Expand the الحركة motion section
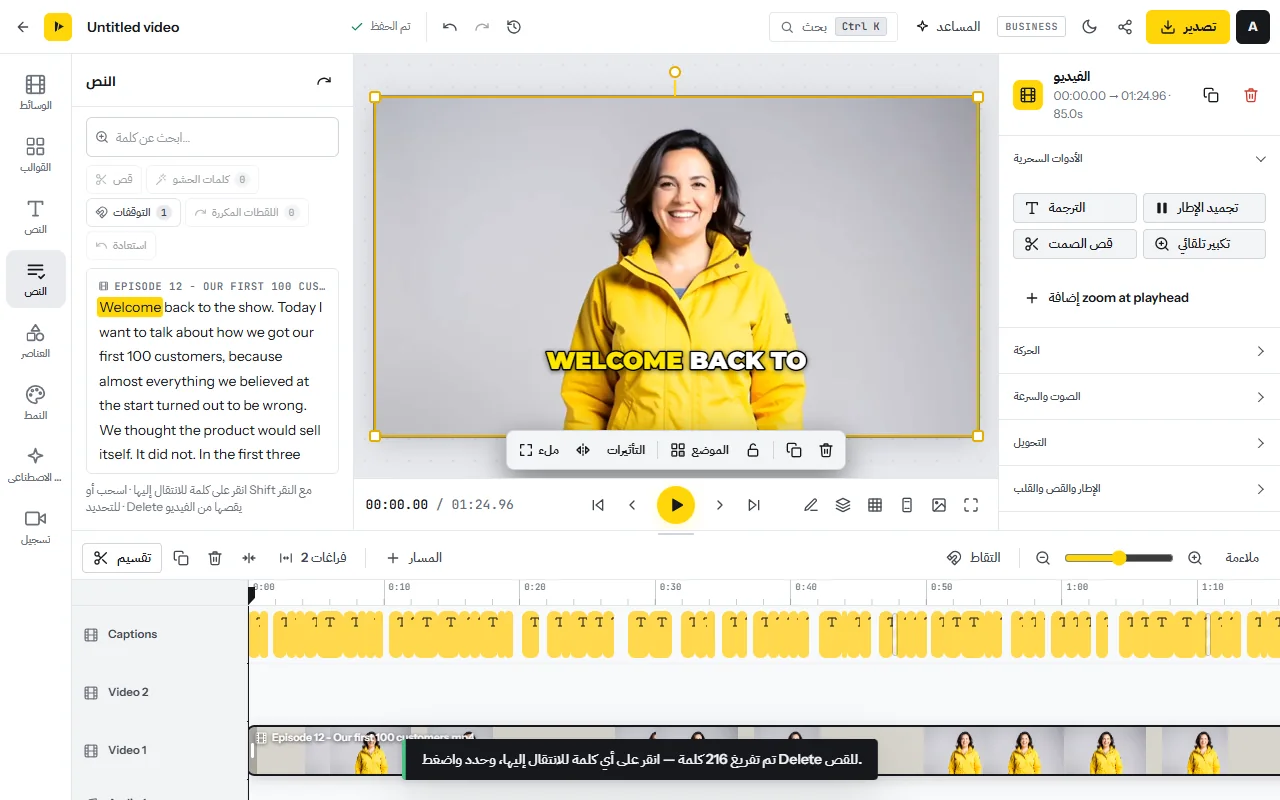Image resolution: width=1280 pixels, height=800 pixels. pos(1140,351)
